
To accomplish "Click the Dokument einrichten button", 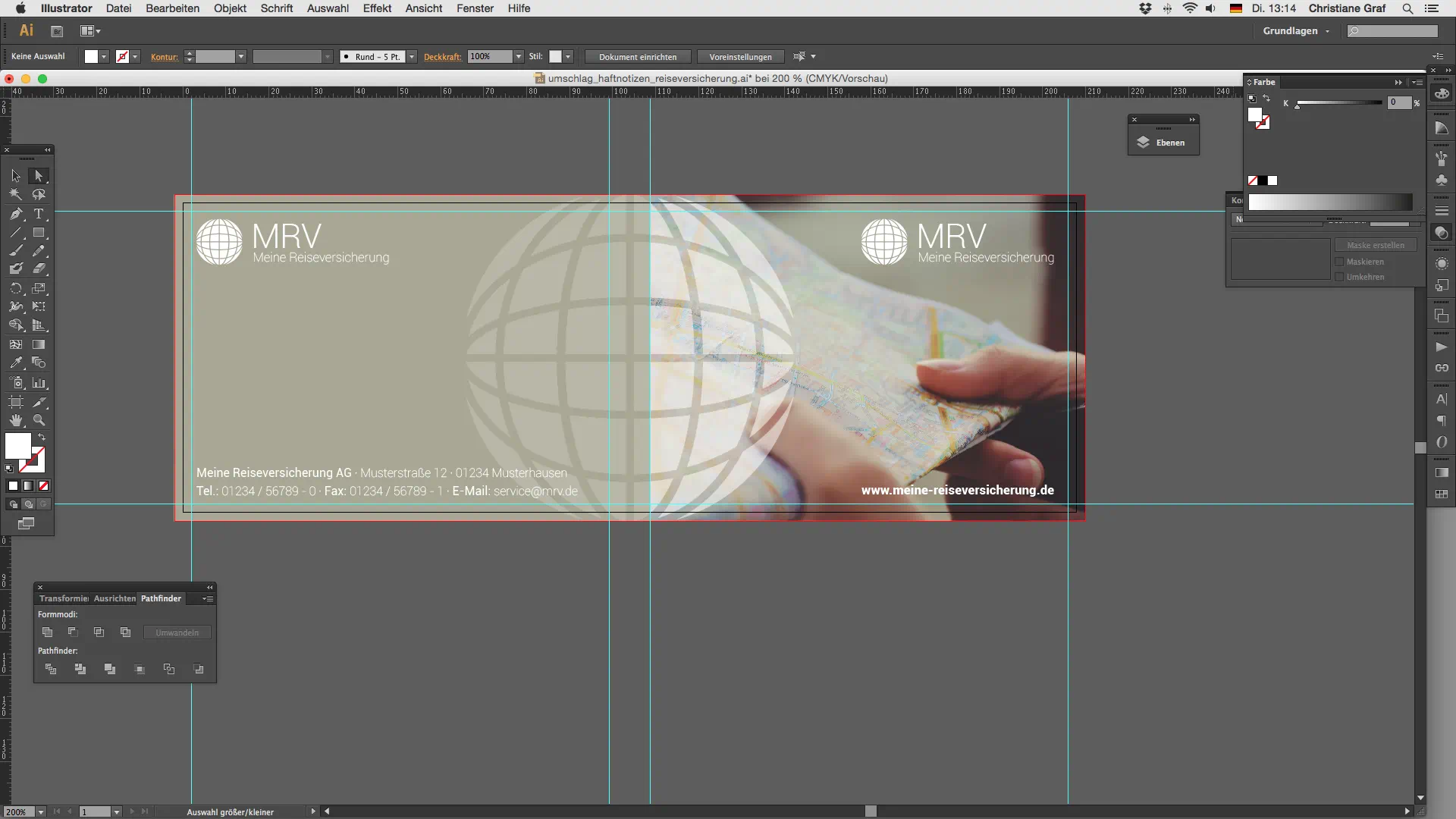I will [x=637, y=57].
